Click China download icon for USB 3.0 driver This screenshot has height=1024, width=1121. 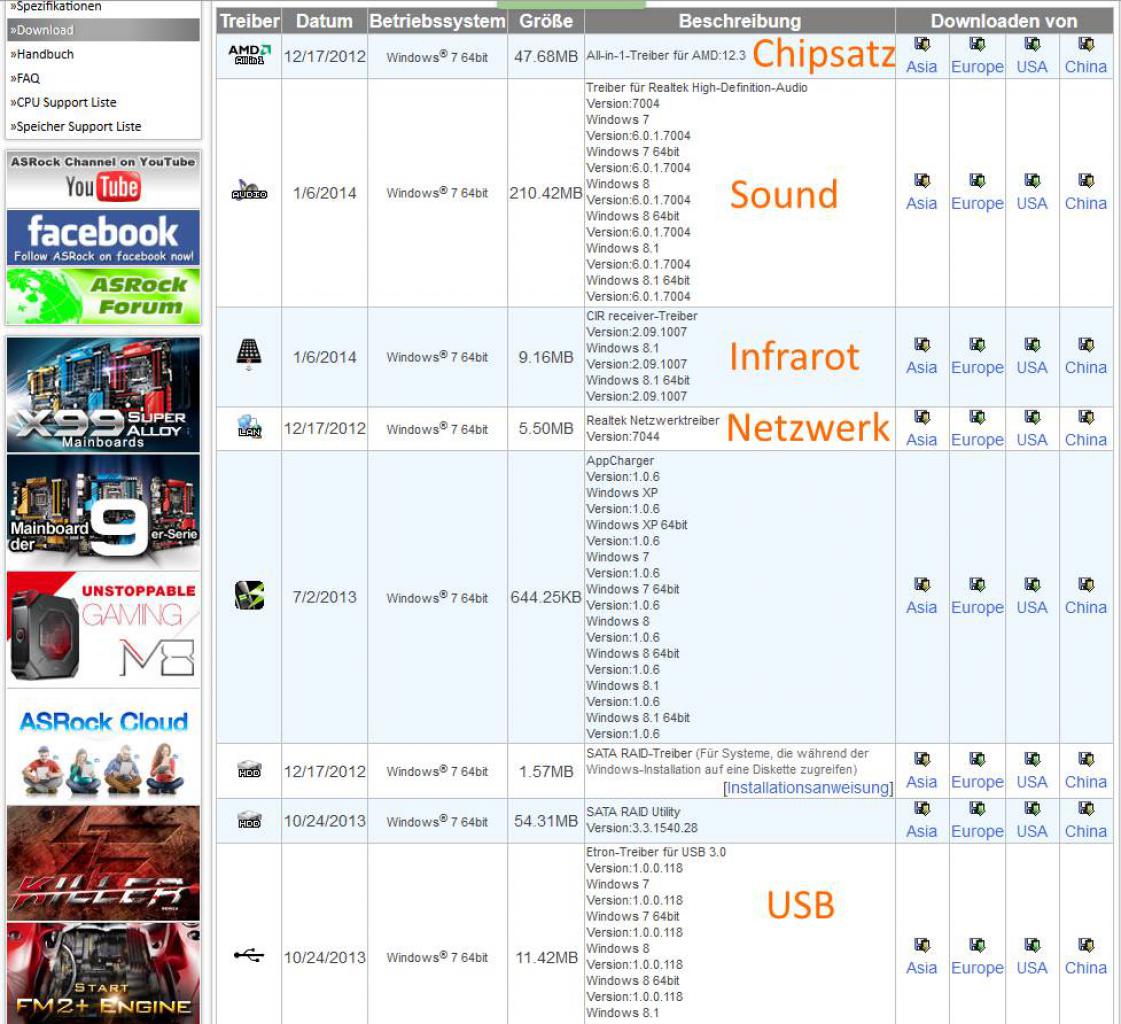point(1087,945)
